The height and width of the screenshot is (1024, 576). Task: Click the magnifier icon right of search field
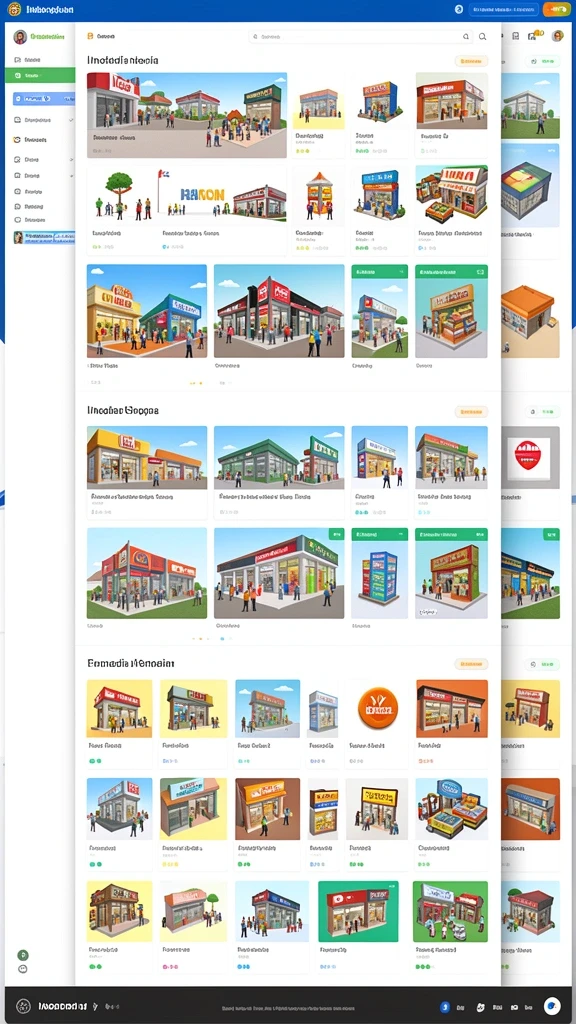click(483, 37)
